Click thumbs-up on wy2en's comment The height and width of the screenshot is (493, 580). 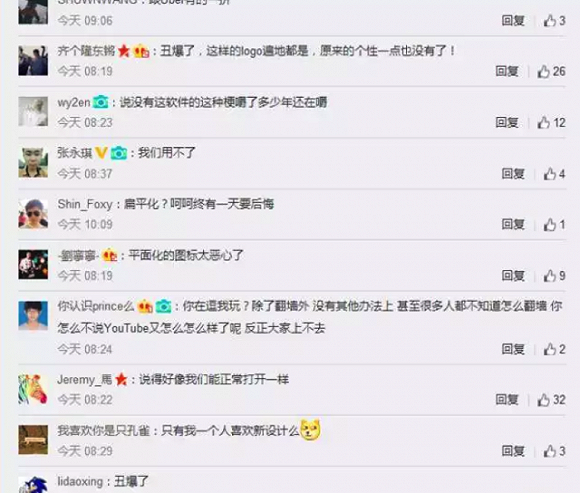coord(551,122)
